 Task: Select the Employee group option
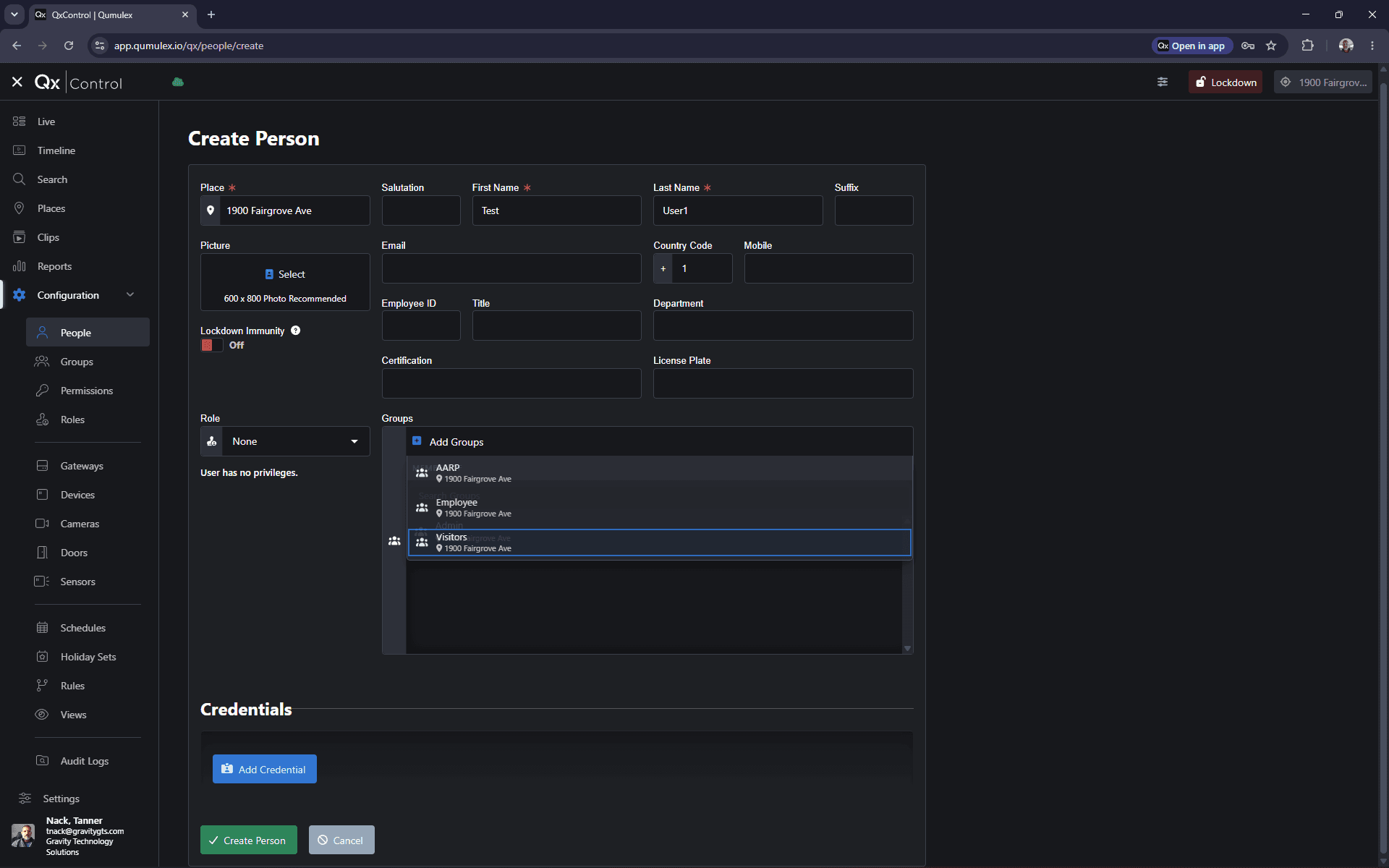point(659,508)
